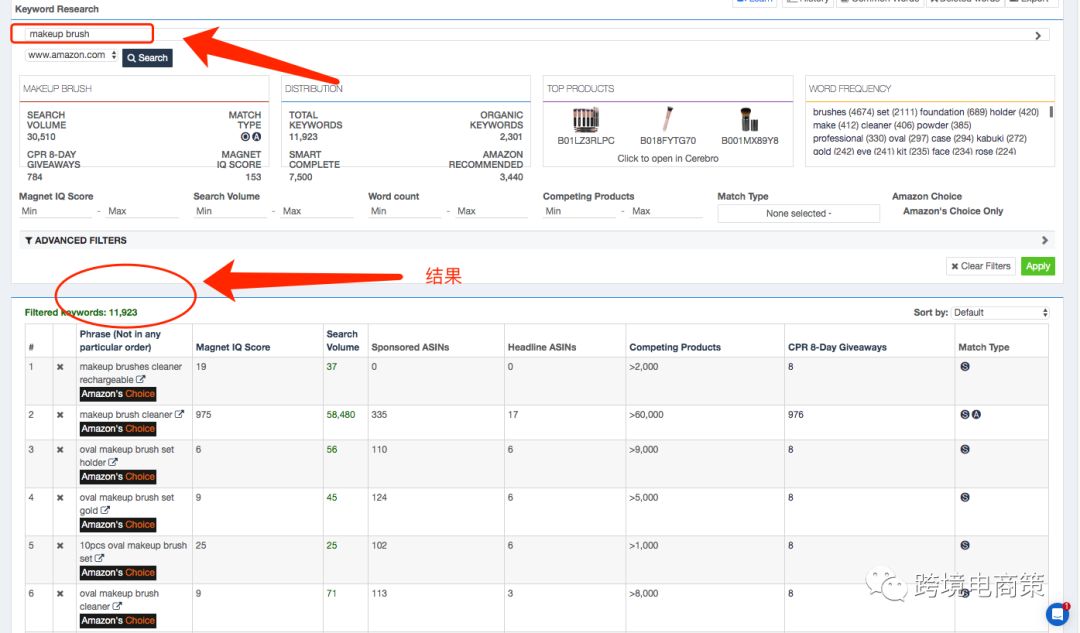Click Magnet IQ Score Min field
This screenshot has width=1080, height=633.
[55, 211]
